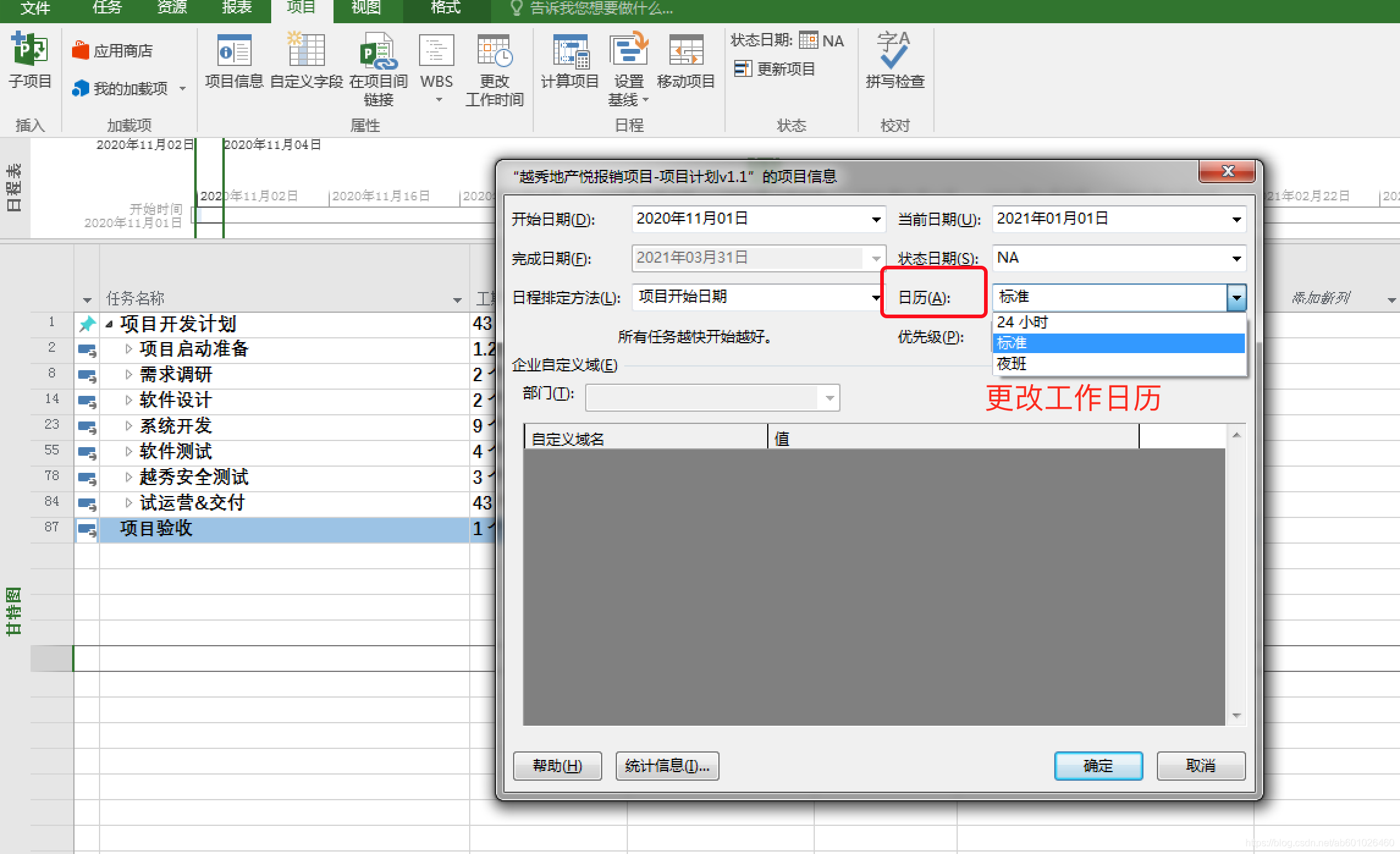Open 自定义字段 custom fields

click(x=306, y=61)
